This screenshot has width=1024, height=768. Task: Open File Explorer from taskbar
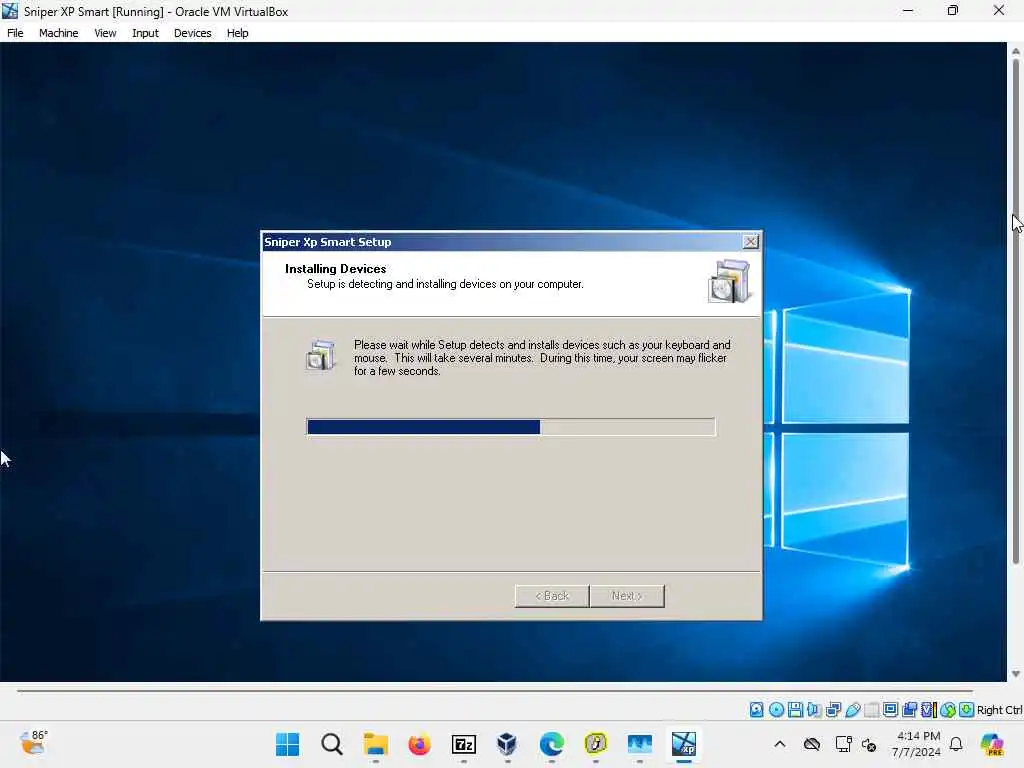[376, 744]
